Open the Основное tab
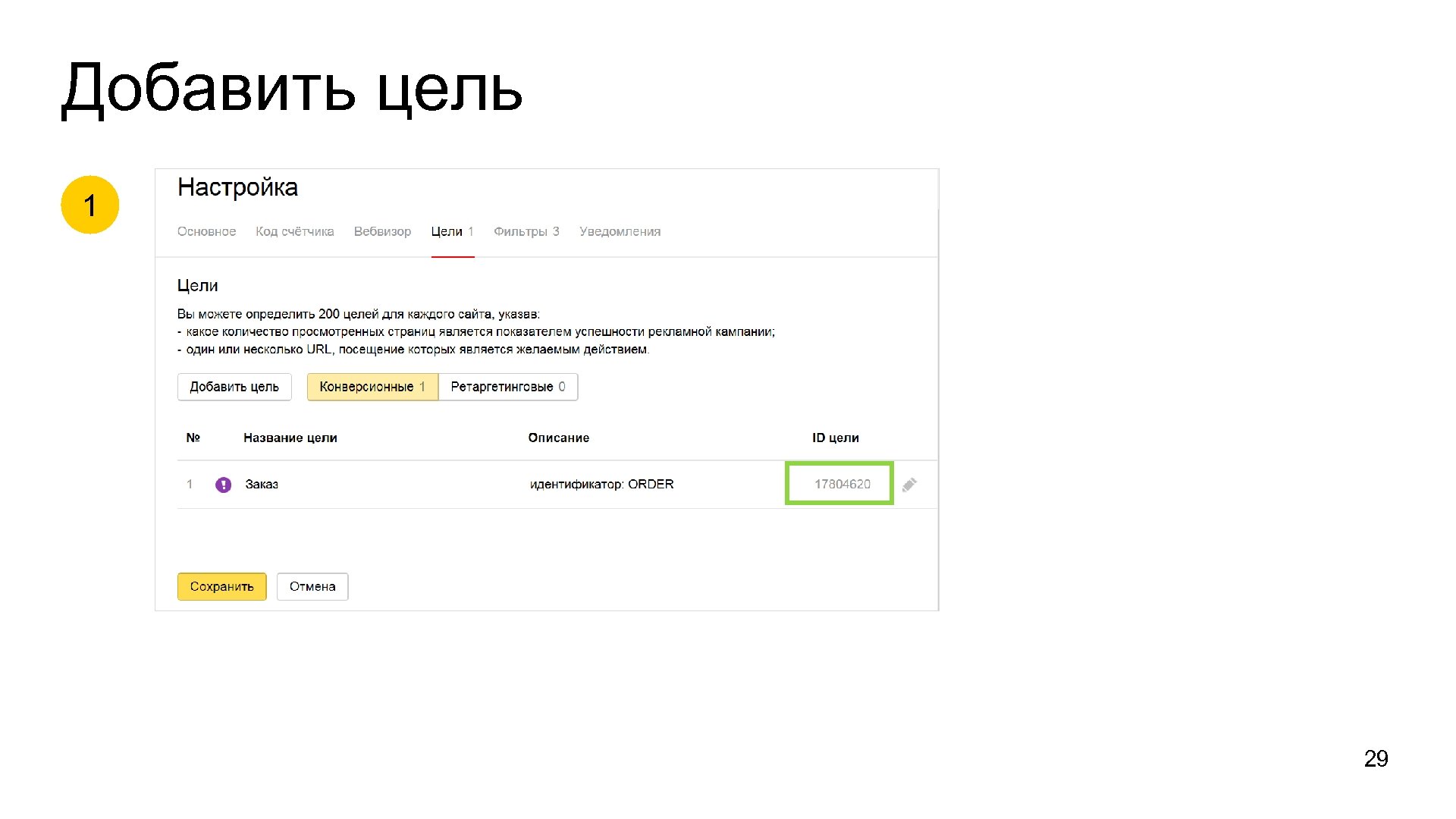The image size is (1456, 819). click(x=206, y=231)
